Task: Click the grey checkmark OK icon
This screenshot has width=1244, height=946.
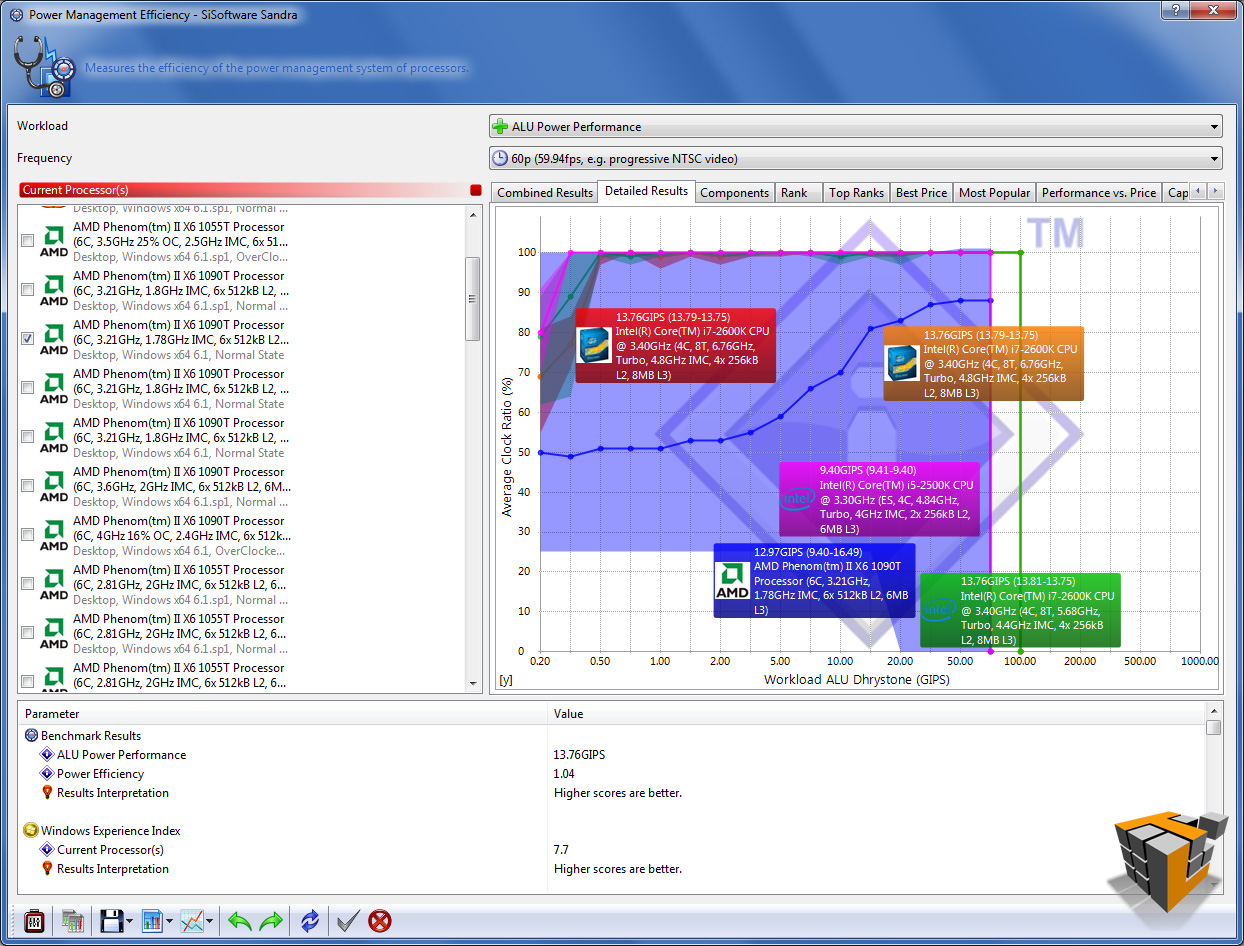Action: 348,921
